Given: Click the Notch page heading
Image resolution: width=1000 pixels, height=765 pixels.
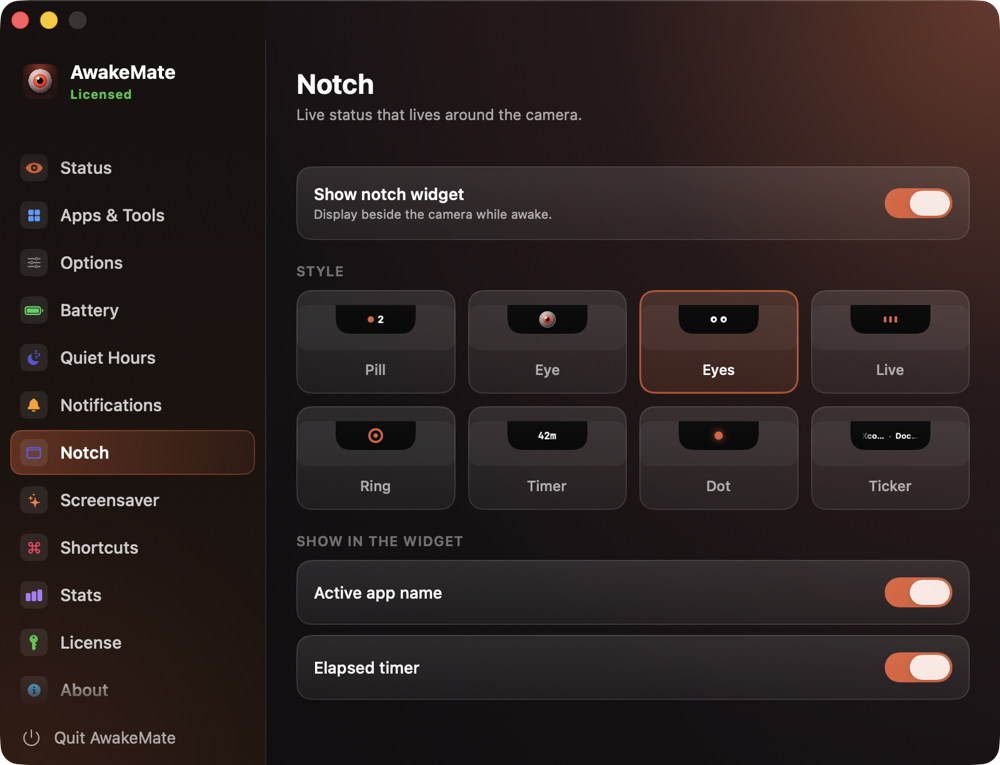Looking at the screenshot, I should 335,84.
